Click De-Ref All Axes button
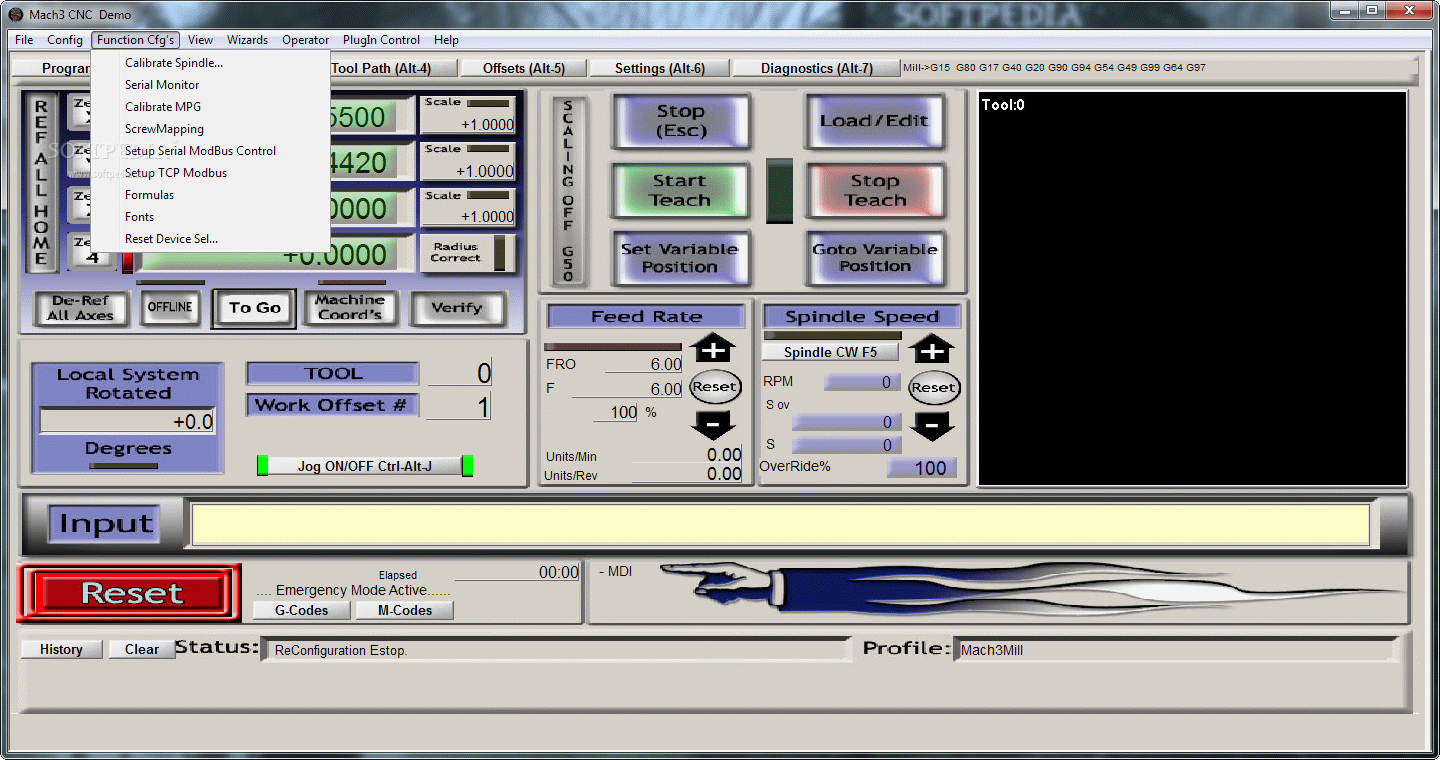 [x=82, y=308]
